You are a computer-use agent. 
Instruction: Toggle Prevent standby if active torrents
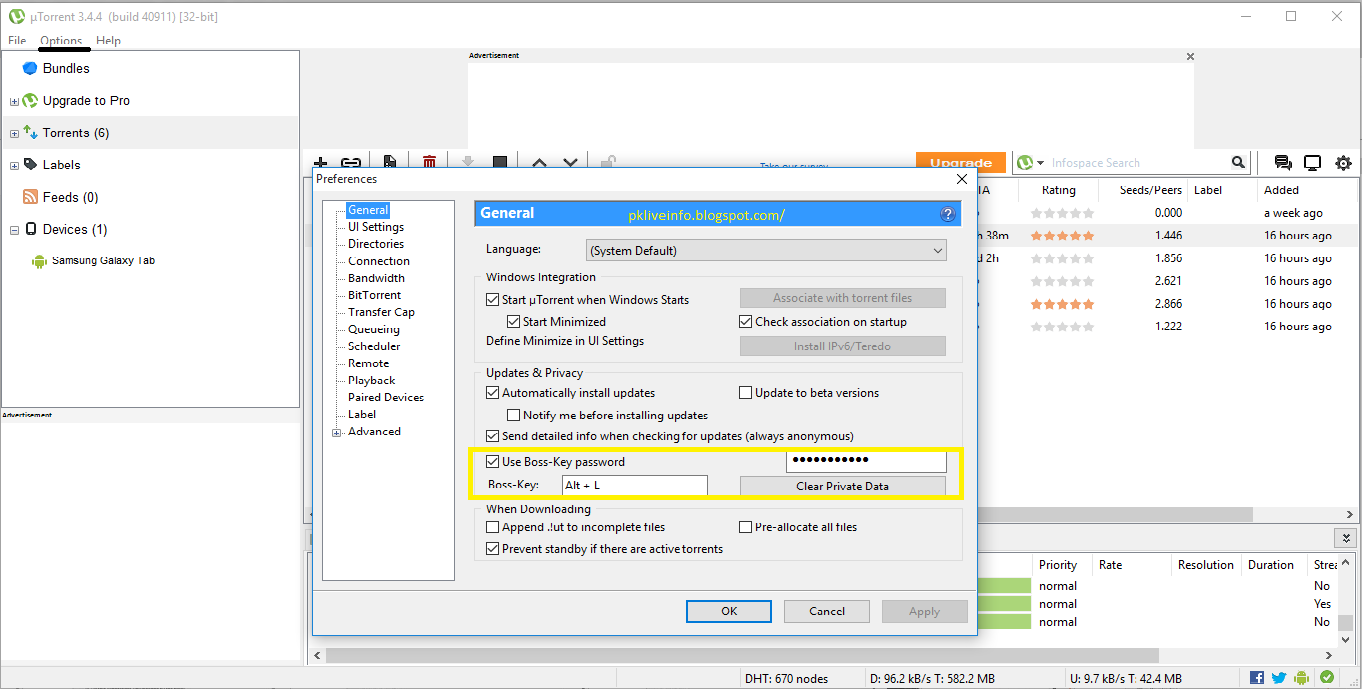pos(492,549)
